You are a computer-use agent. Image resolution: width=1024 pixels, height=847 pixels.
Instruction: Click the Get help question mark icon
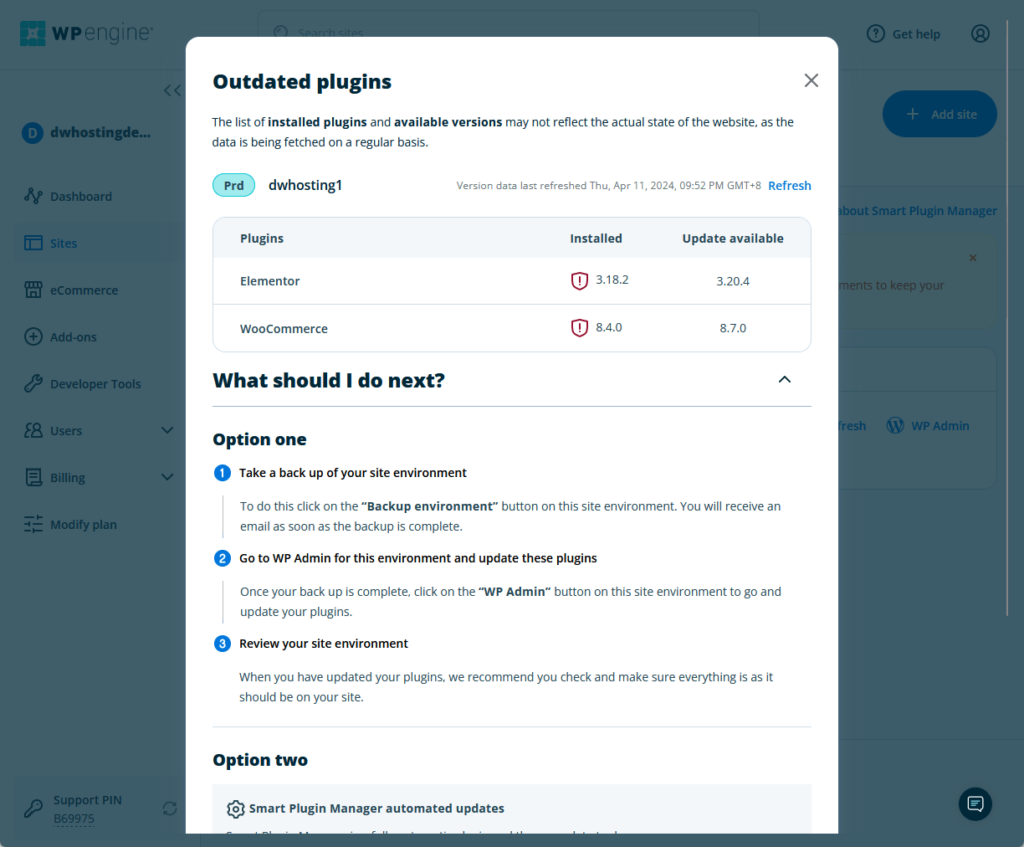876,33
